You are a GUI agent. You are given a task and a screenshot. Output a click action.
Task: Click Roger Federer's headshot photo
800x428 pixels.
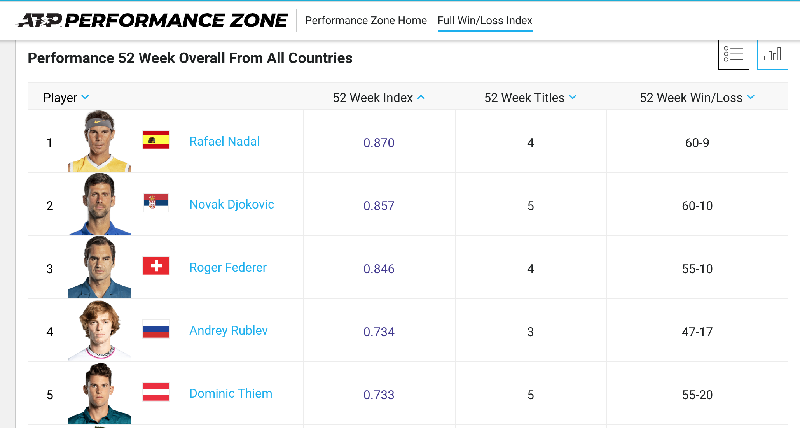(99, 267)
